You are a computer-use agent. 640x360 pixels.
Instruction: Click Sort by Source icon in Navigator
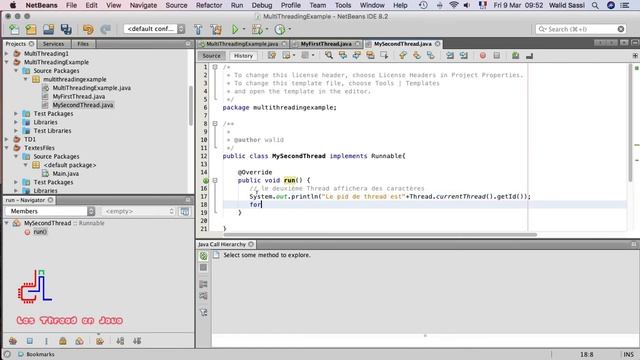coord(137,341)
